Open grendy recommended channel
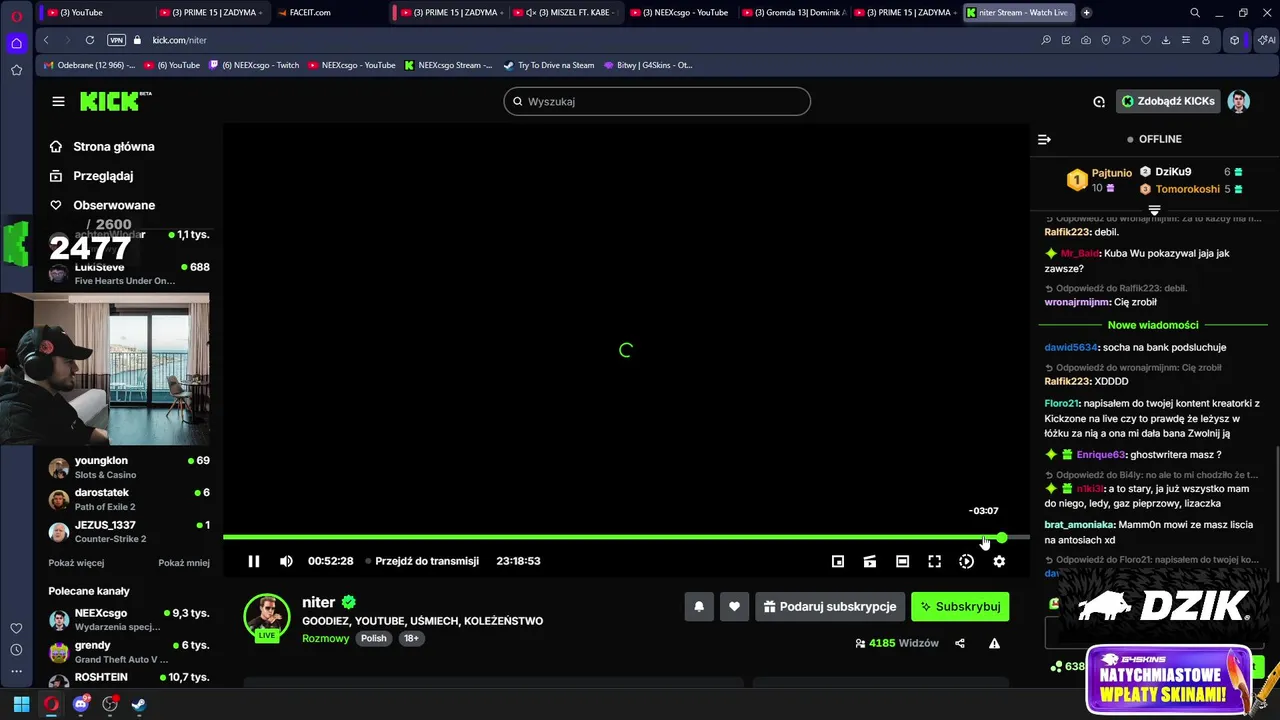Image resolution: width=1280 pixels, height=720 pixels. (128, 652)
